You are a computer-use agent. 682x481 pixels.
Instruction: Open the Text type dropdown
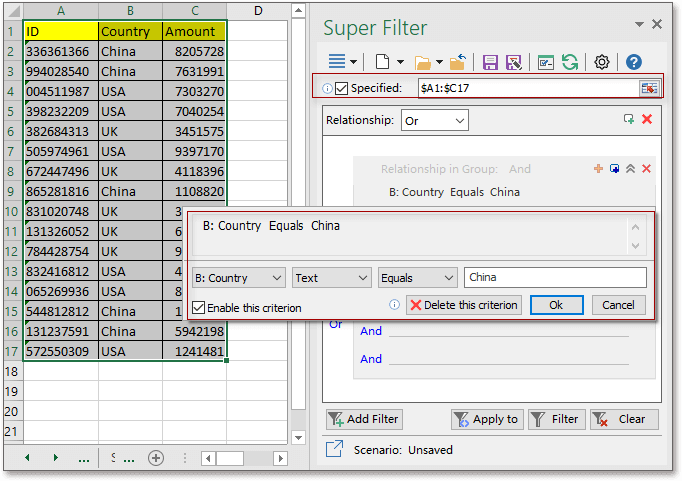(x=331, y=278)
